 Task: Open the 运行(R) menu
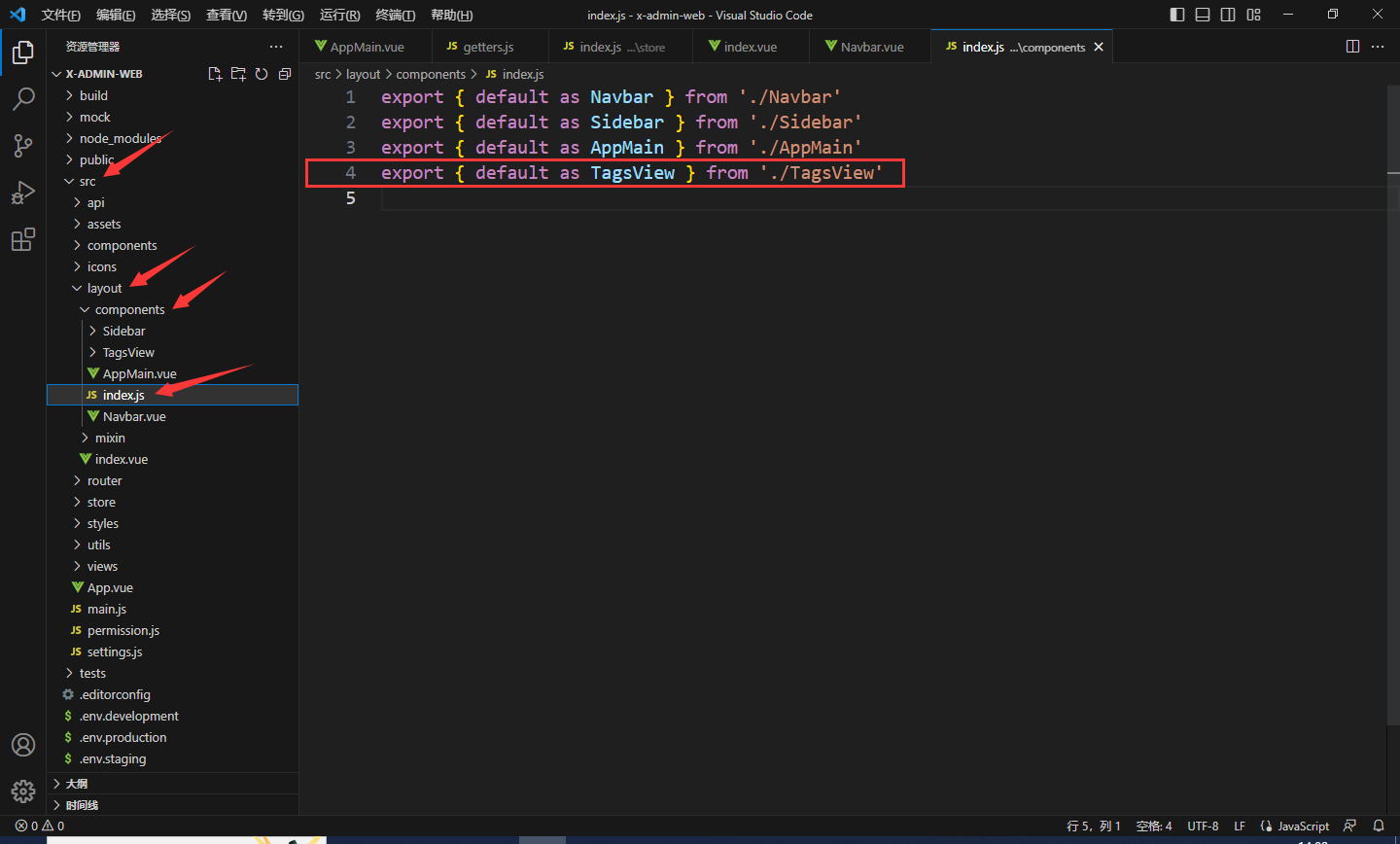point(339,15)
